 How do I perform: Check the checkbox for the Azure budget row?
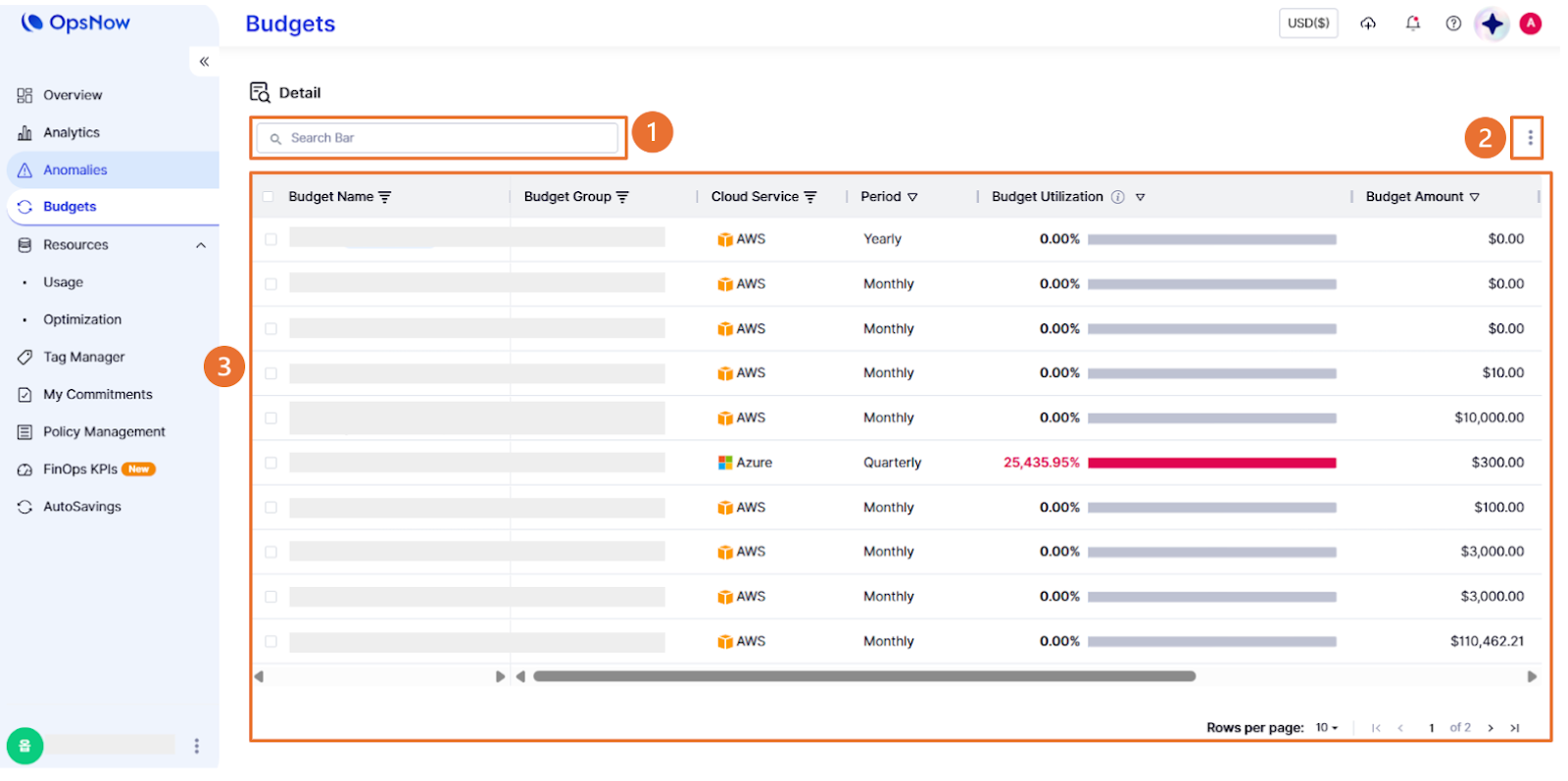pos(271,463)
